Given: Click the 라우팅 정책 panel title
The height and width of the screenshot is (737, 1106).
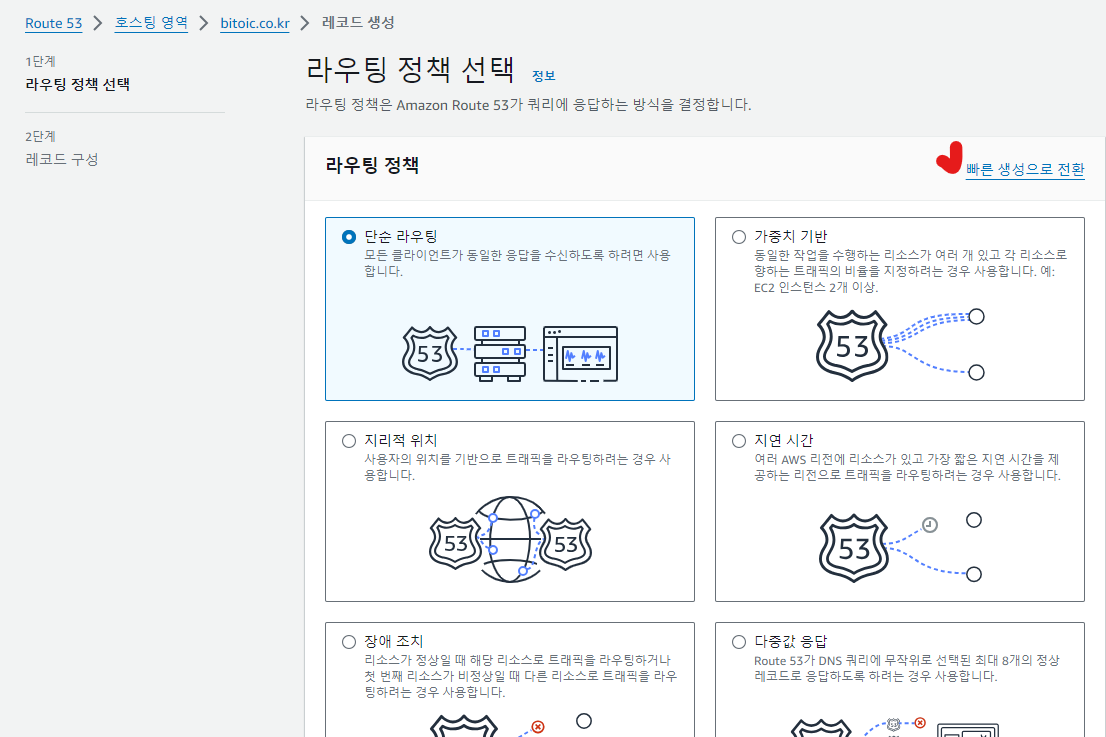Looking at the screenshot, I should point(372,166).
